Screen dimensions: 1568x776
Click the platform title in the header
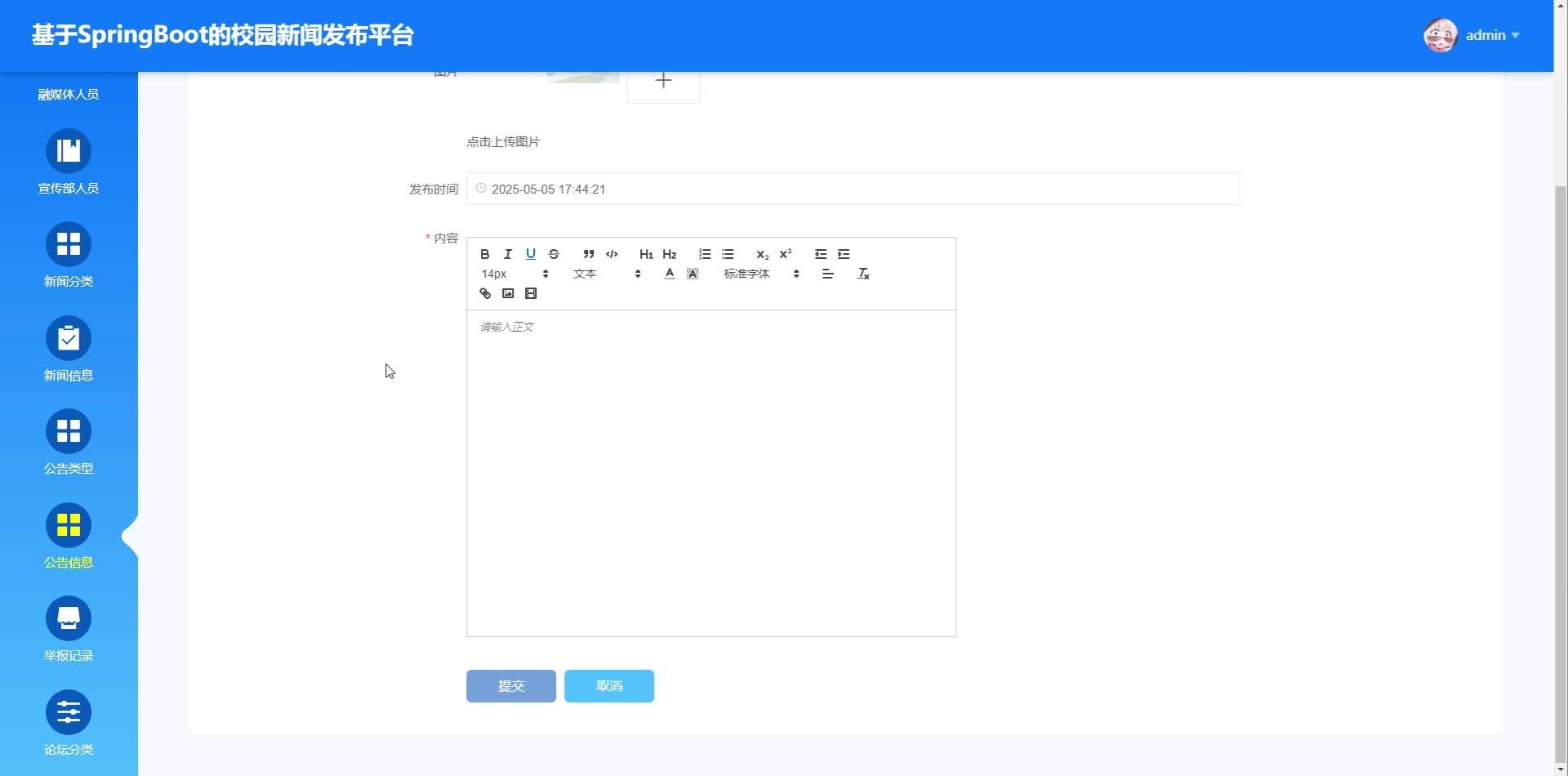click(x=223, y=35)
